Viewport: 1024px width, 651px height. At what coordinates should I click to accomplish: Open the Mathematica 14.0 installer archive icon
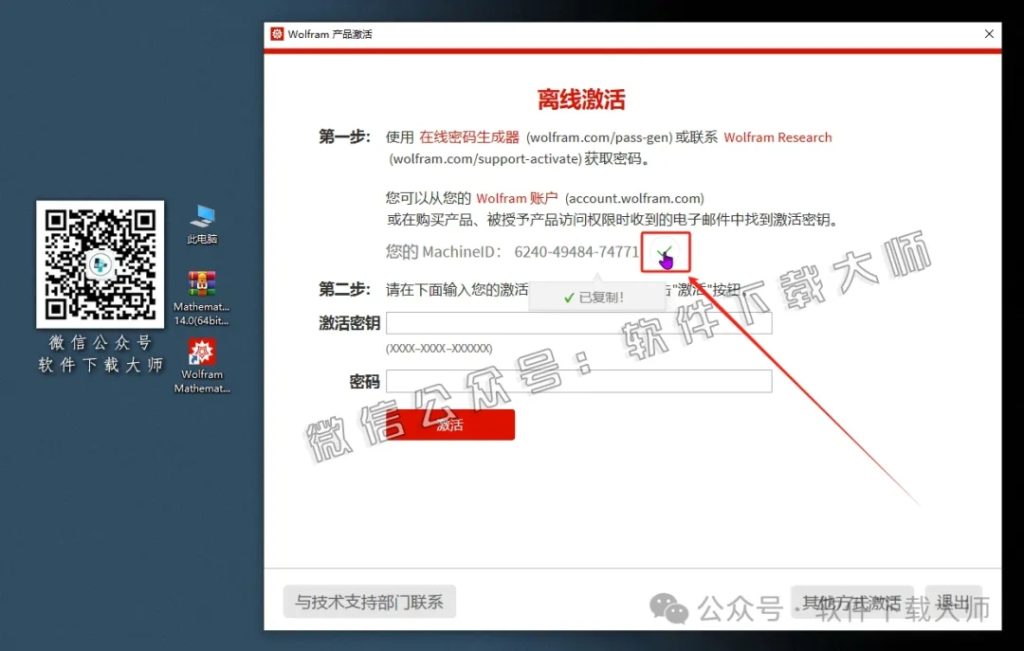(200, 281)
